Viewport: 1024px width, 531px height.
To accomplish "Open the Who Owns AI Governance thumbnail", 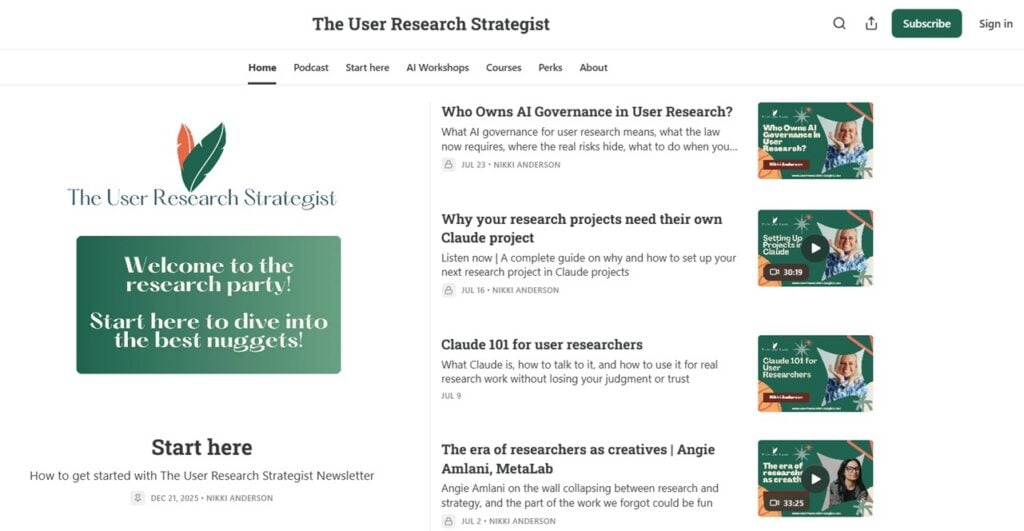I will (x=815, y=140).
